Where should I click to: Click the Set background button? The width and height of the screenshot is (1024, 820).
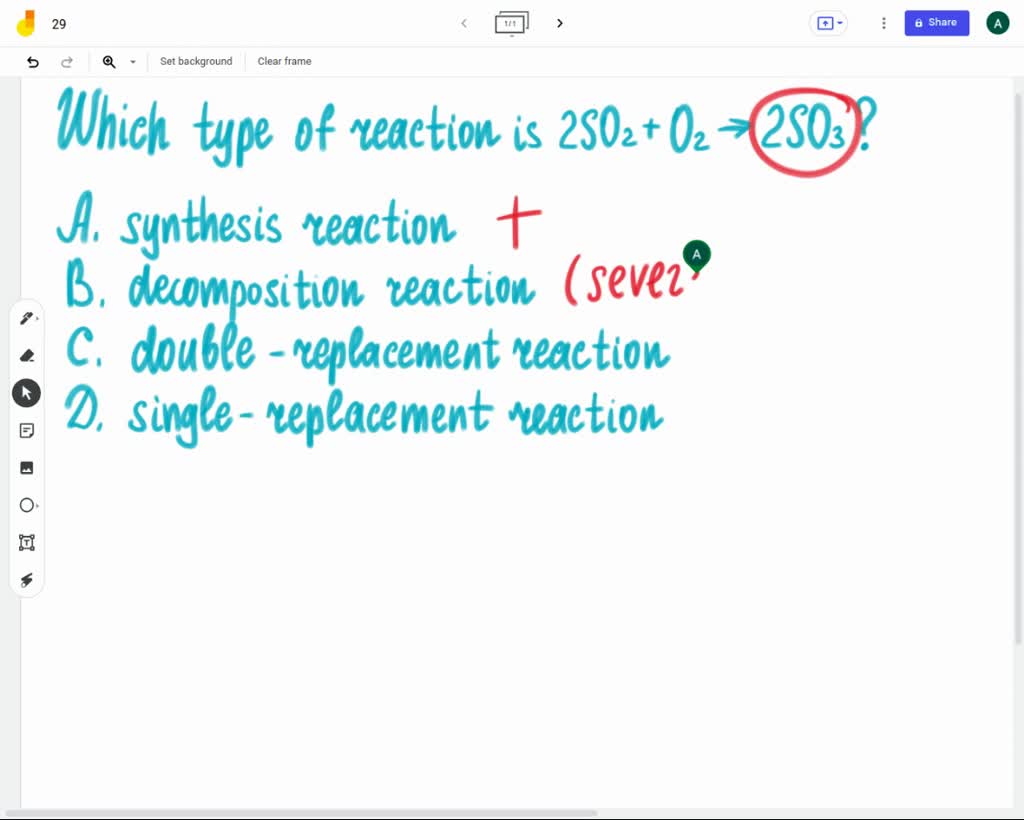click(196, 61)
